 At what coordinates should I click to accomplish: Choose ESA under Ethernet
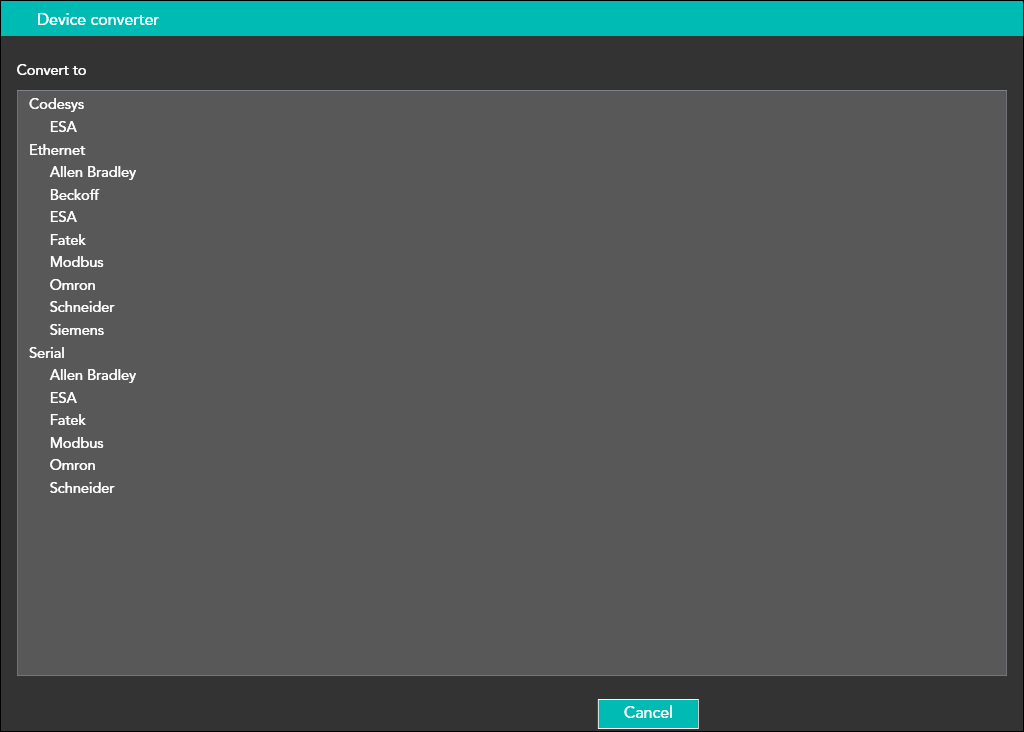pos(63,217)
